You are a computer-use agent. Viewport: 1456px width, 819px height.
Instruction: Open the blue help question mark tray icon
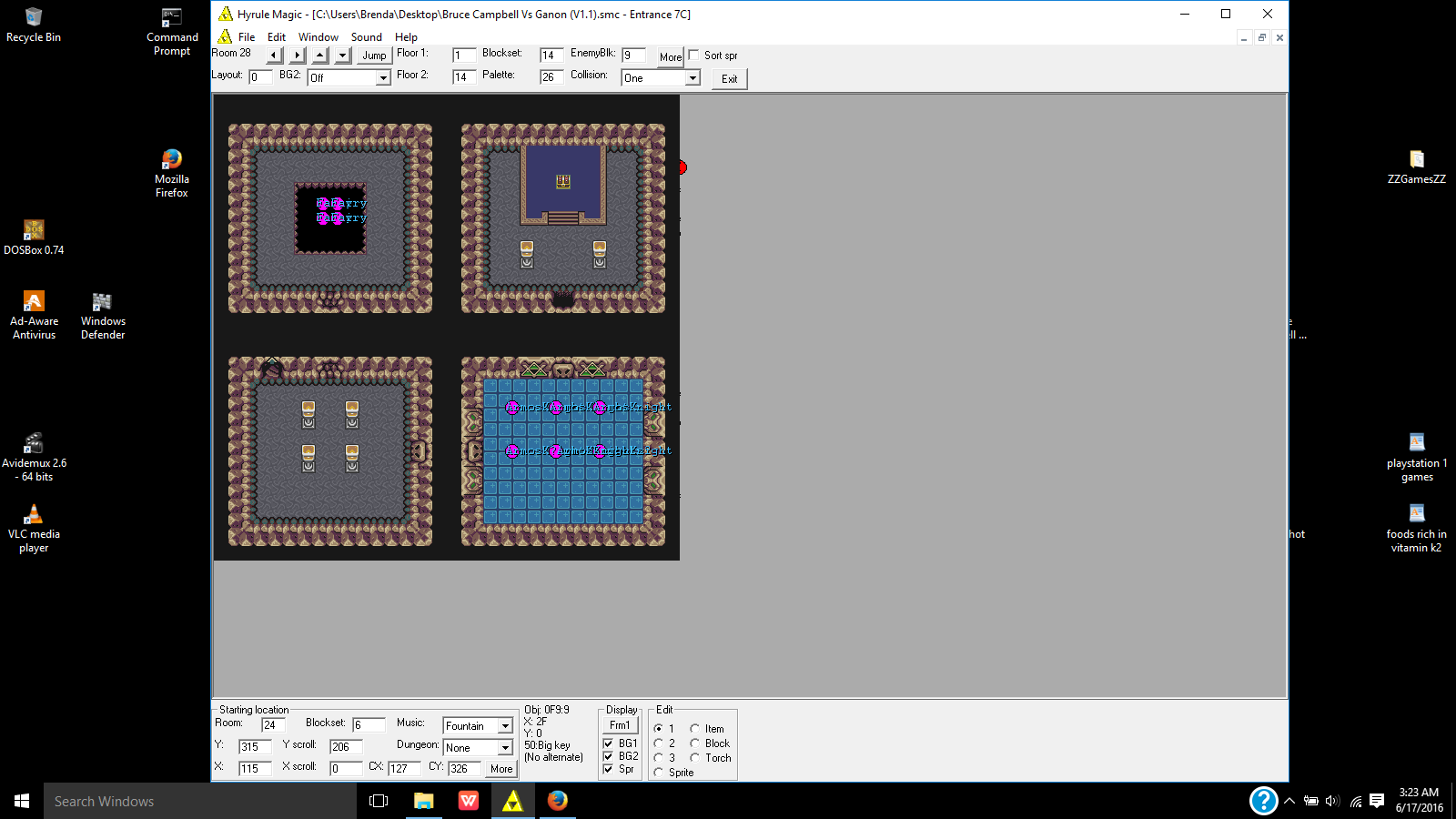[1263, 801]
